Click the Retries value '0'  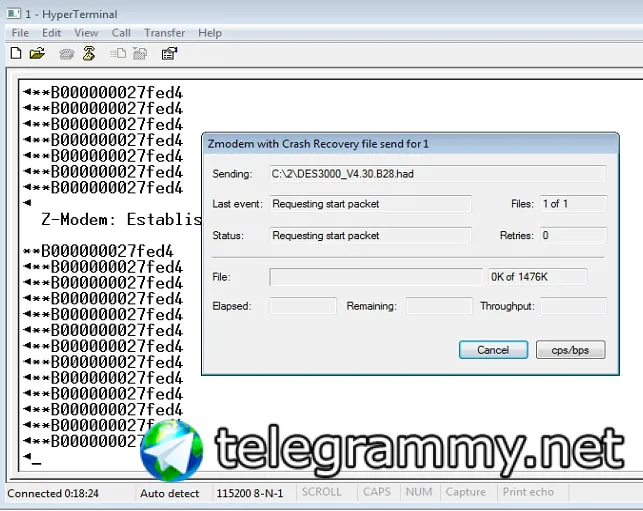point(573,235)
